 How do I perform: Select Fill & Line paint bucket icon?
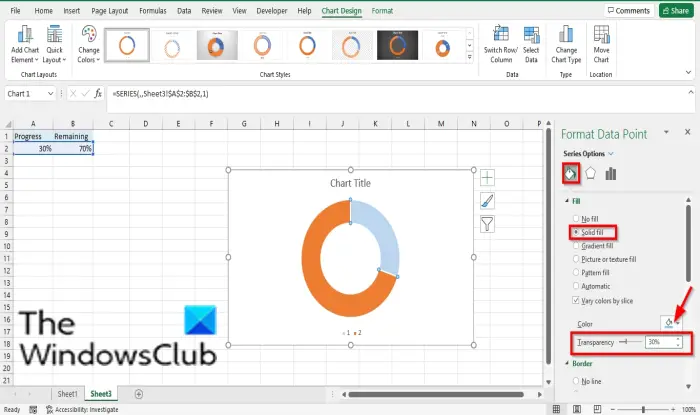(571, 174)
